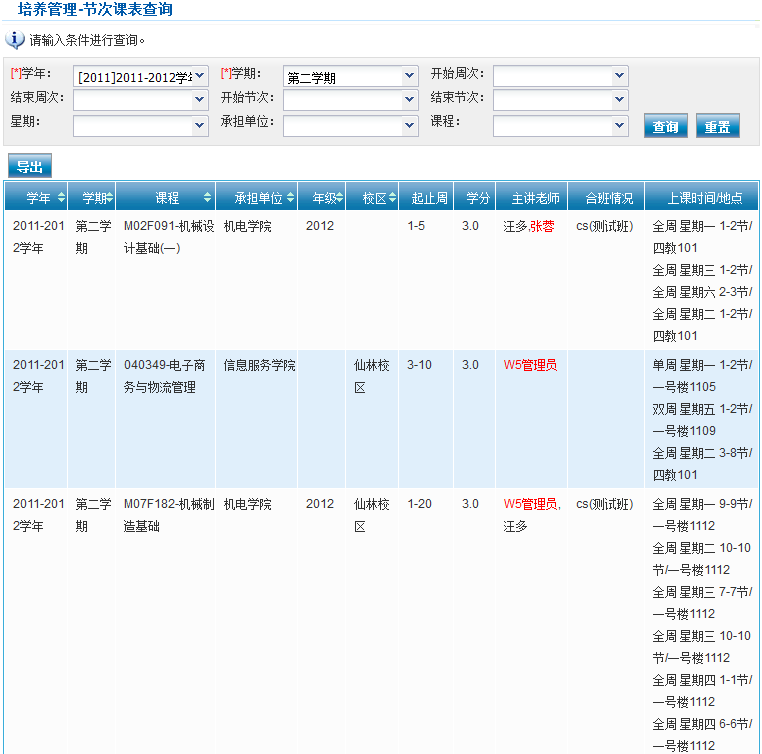Open the 学年 dropdown showing 2011-2012
The height and width of the screenshot is (754, 762).
141,76
